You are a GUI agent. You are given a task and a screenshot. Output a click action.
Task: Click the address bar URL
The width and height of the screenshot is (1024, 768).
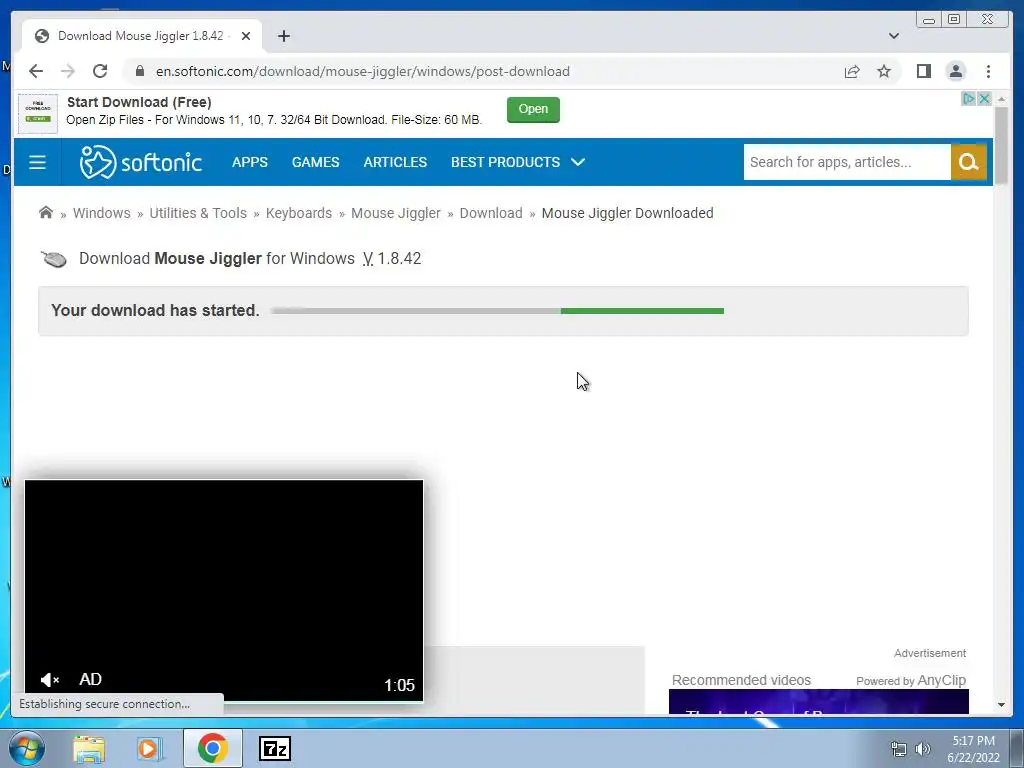pos(362,71)
